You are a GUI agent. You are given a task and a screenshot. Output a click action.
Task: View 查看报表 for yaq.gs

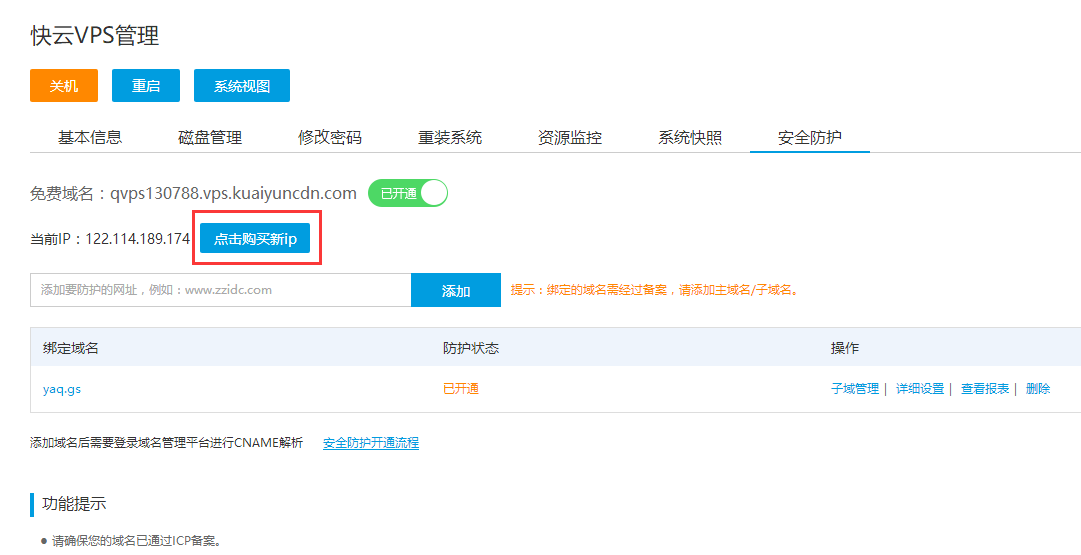tap(985, 389)
